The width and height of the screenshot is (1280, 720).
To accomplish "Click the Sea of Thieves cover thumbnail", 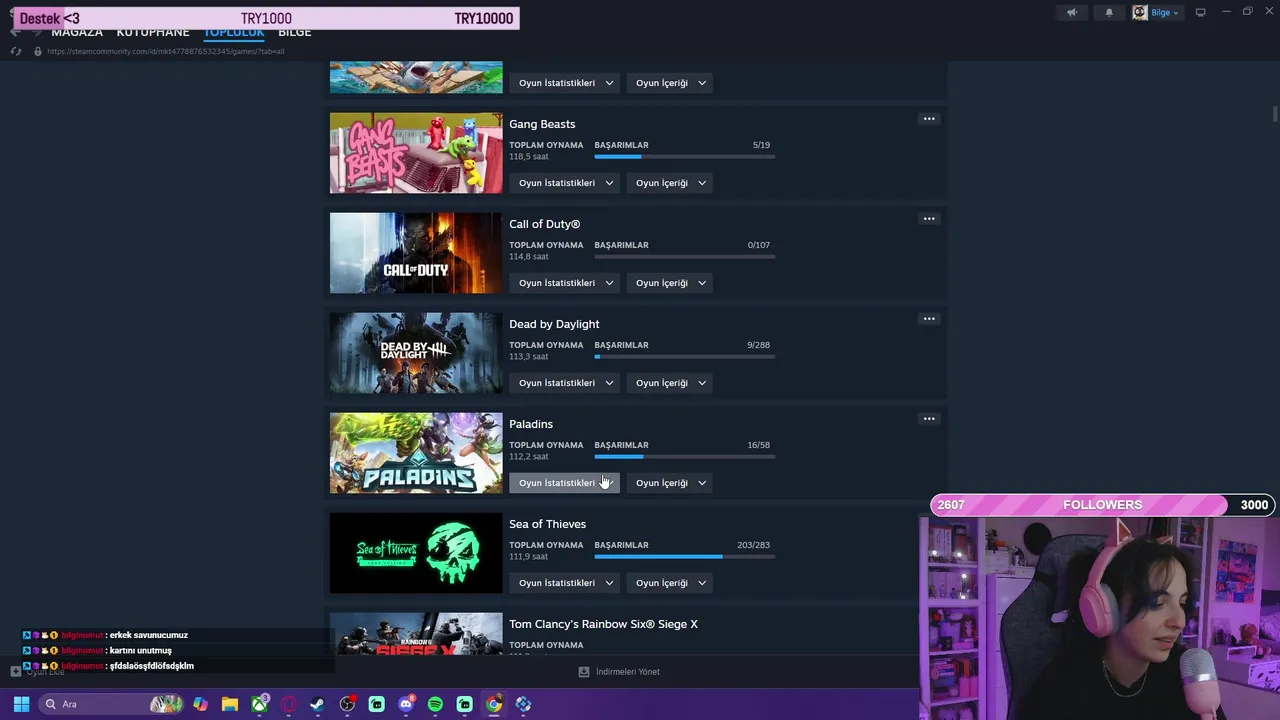I will [x=416, y=553].
